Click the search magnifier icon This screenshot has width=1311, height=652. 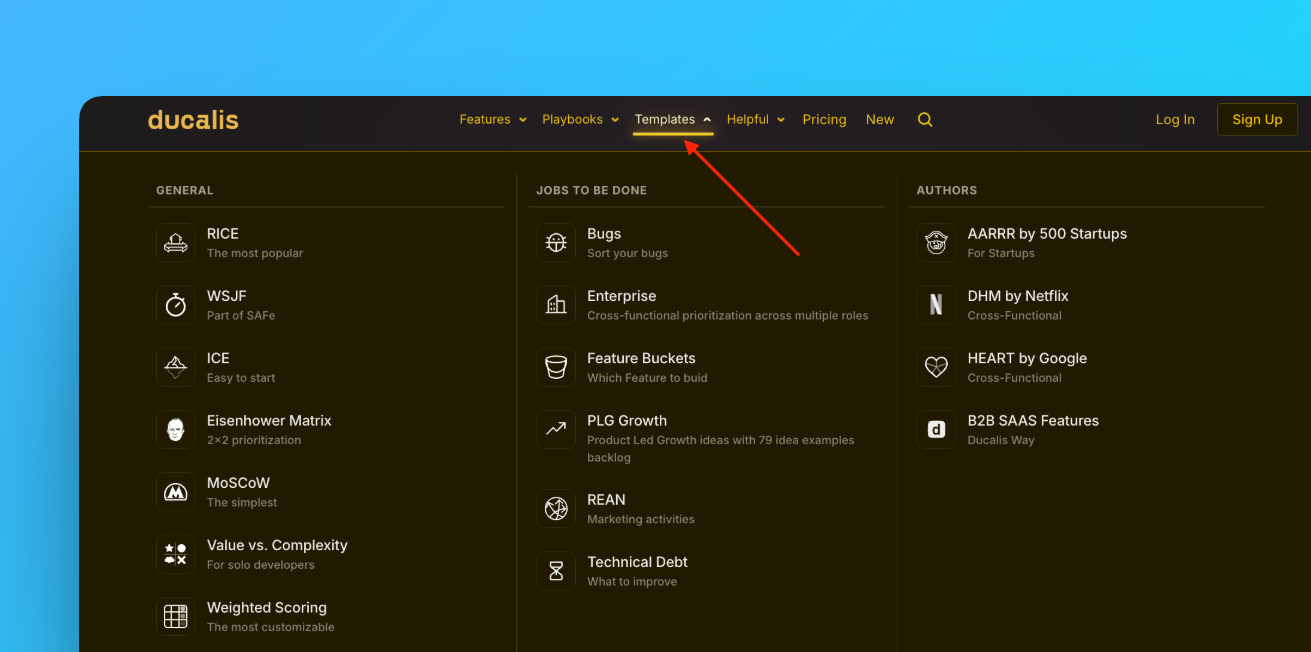[x=925, y=120]
